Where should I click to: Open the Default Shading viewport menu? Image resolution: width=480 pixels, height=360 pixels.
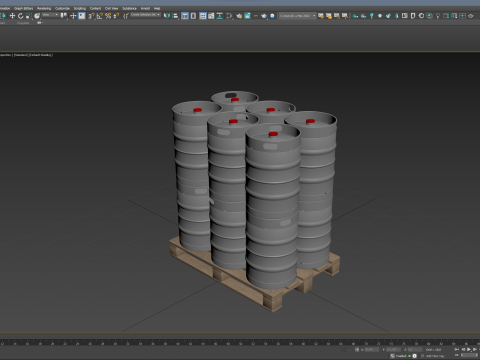[41, 55]
